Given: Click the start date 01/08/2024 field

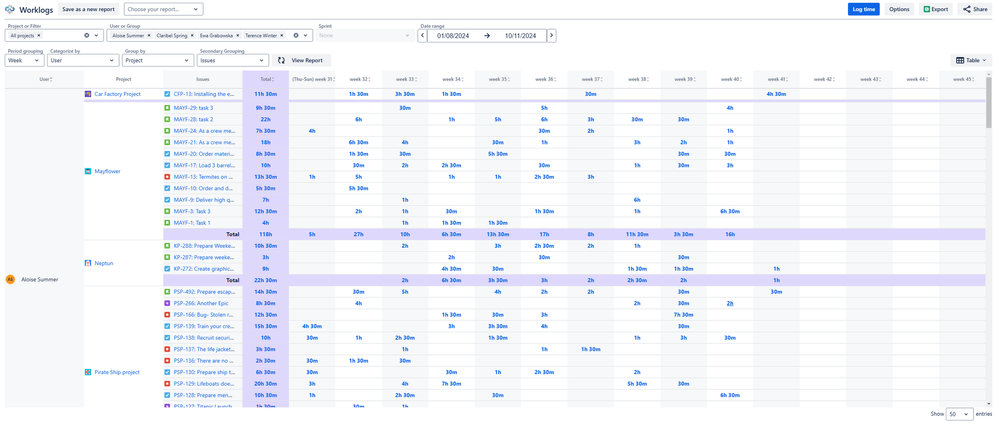Looking at the screenshot, I should tap(452, 36).
